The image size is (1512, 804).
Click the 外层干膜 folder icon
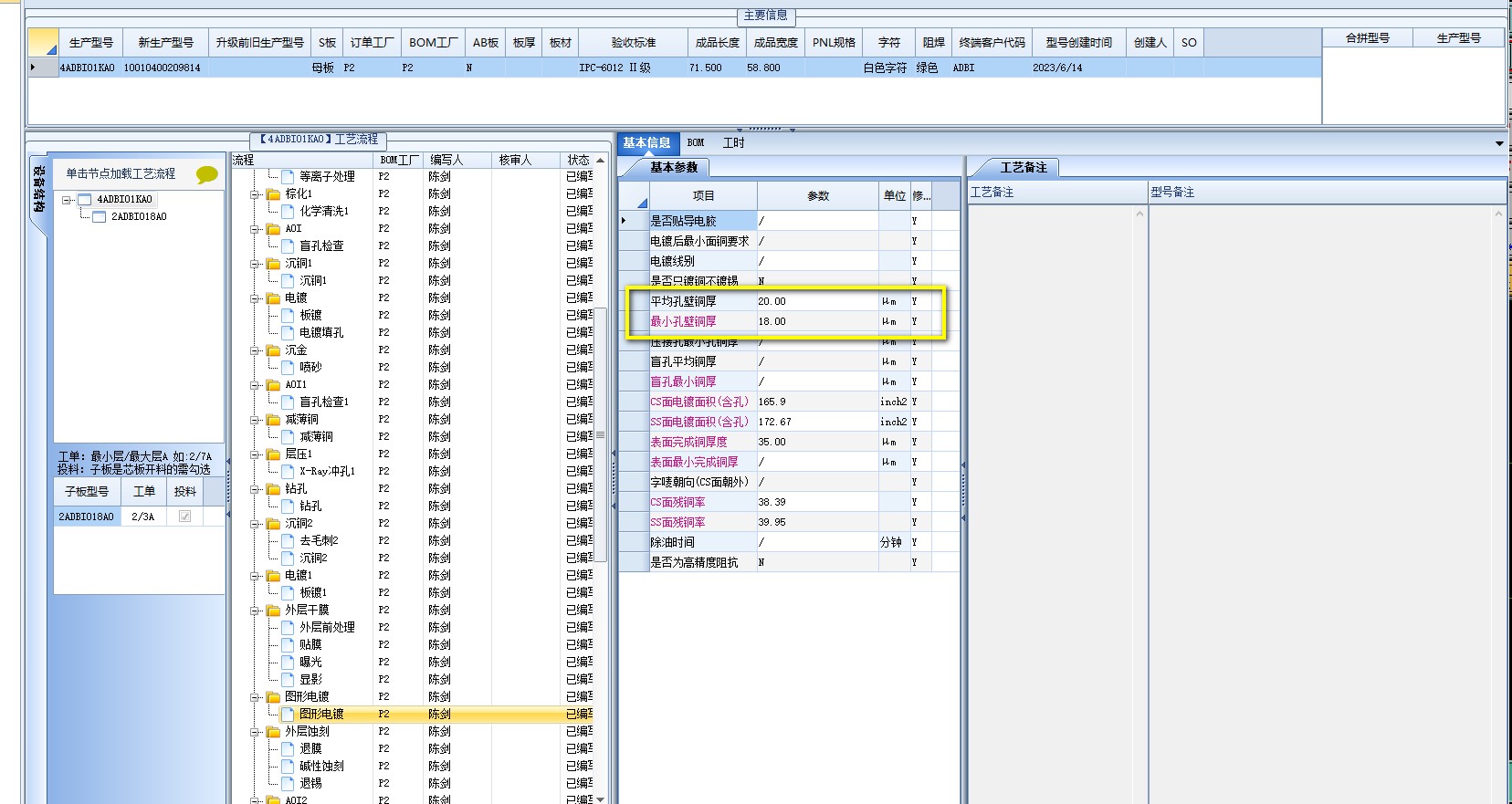tap(273, 611)
